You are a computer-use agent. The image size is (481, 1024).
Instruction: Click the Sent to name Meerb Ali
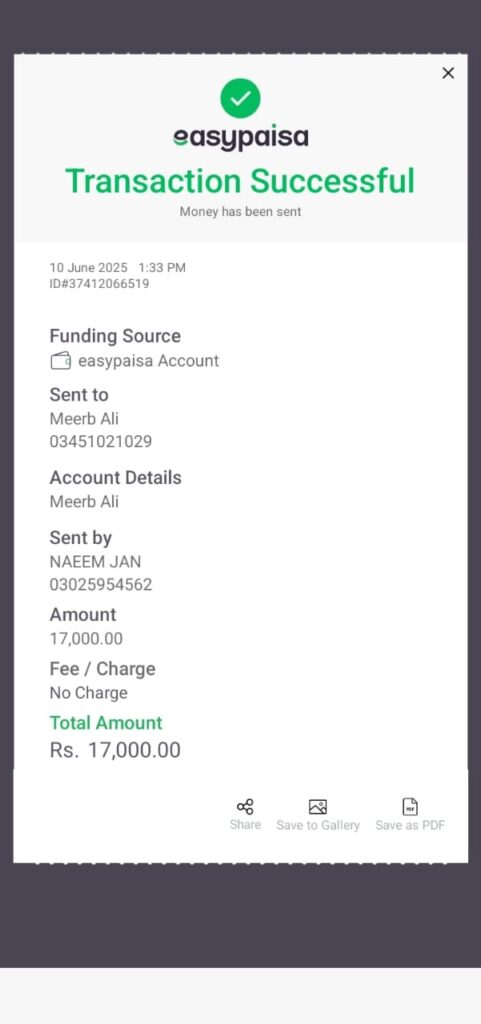coord(84,419)
